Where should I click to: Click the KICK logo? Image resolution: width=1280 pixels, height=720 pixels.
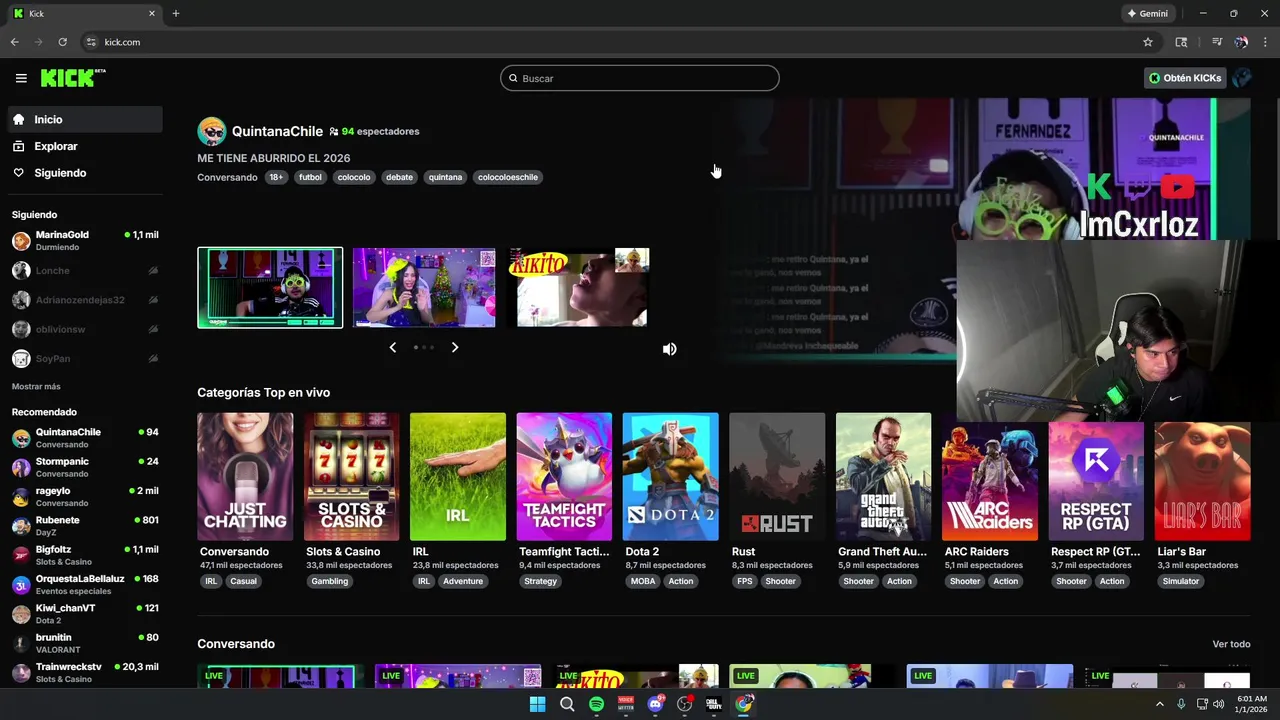point(73,78)
